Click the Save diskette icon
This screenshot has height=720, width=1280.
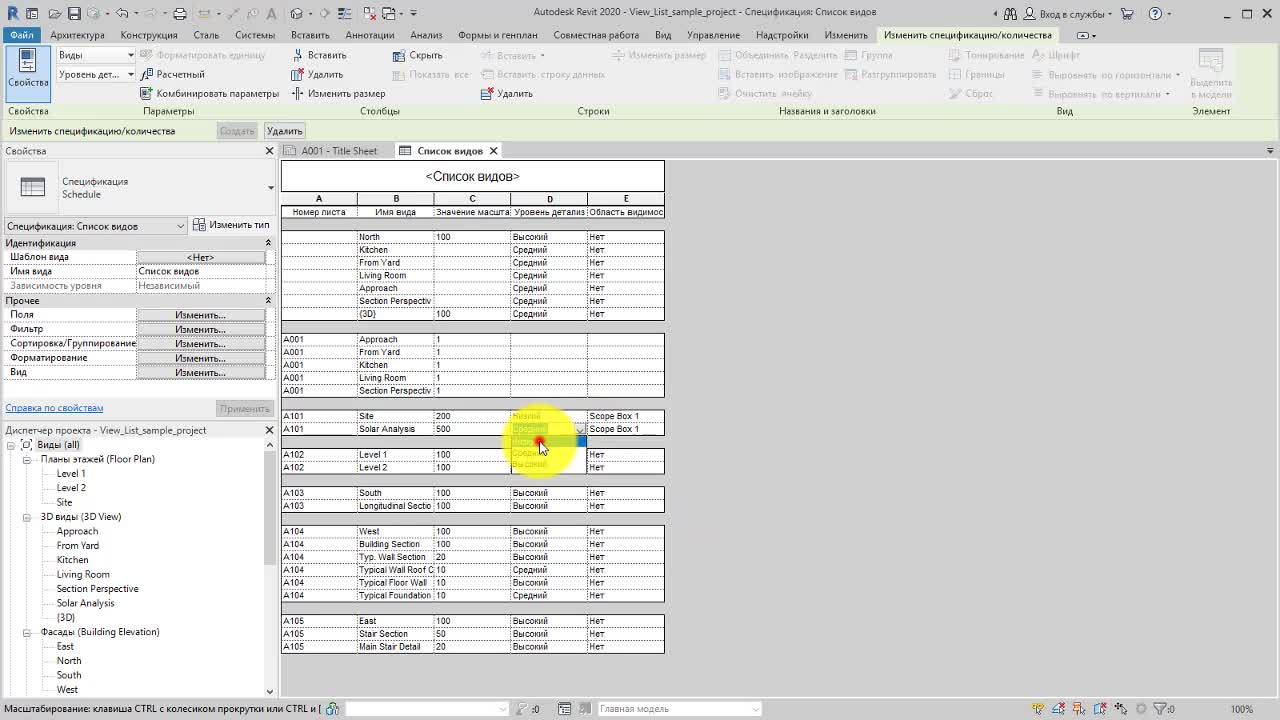coord(75,14)
